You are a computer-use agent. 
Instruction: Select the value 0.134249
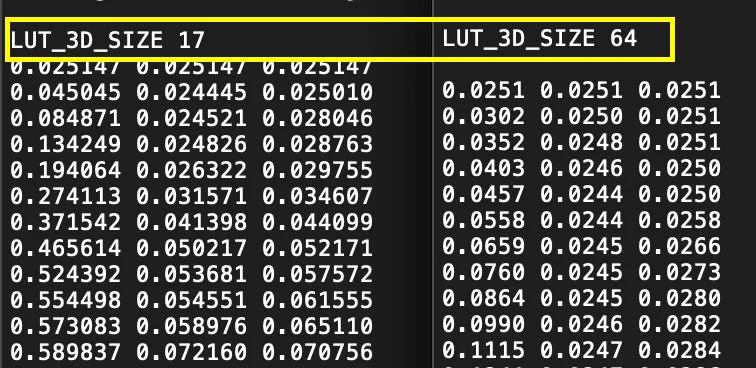(66, 144)
